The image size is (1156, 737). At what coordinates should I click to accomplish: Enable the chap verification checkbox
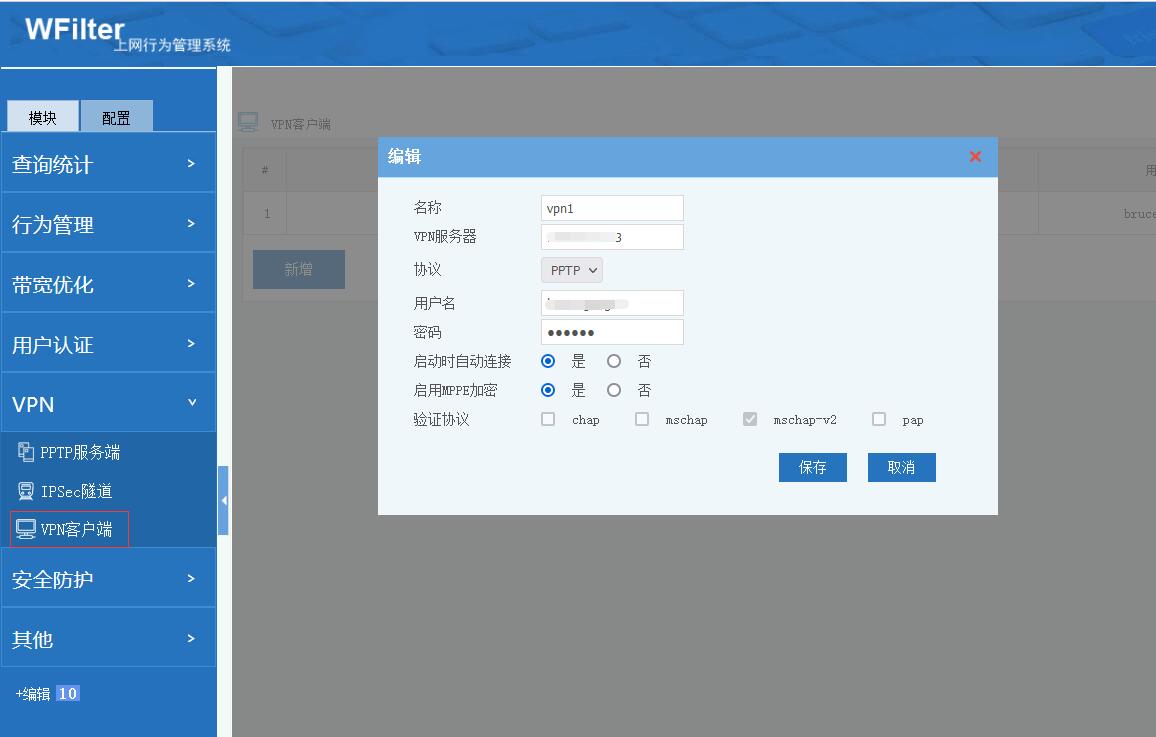(x=548, y=420)
